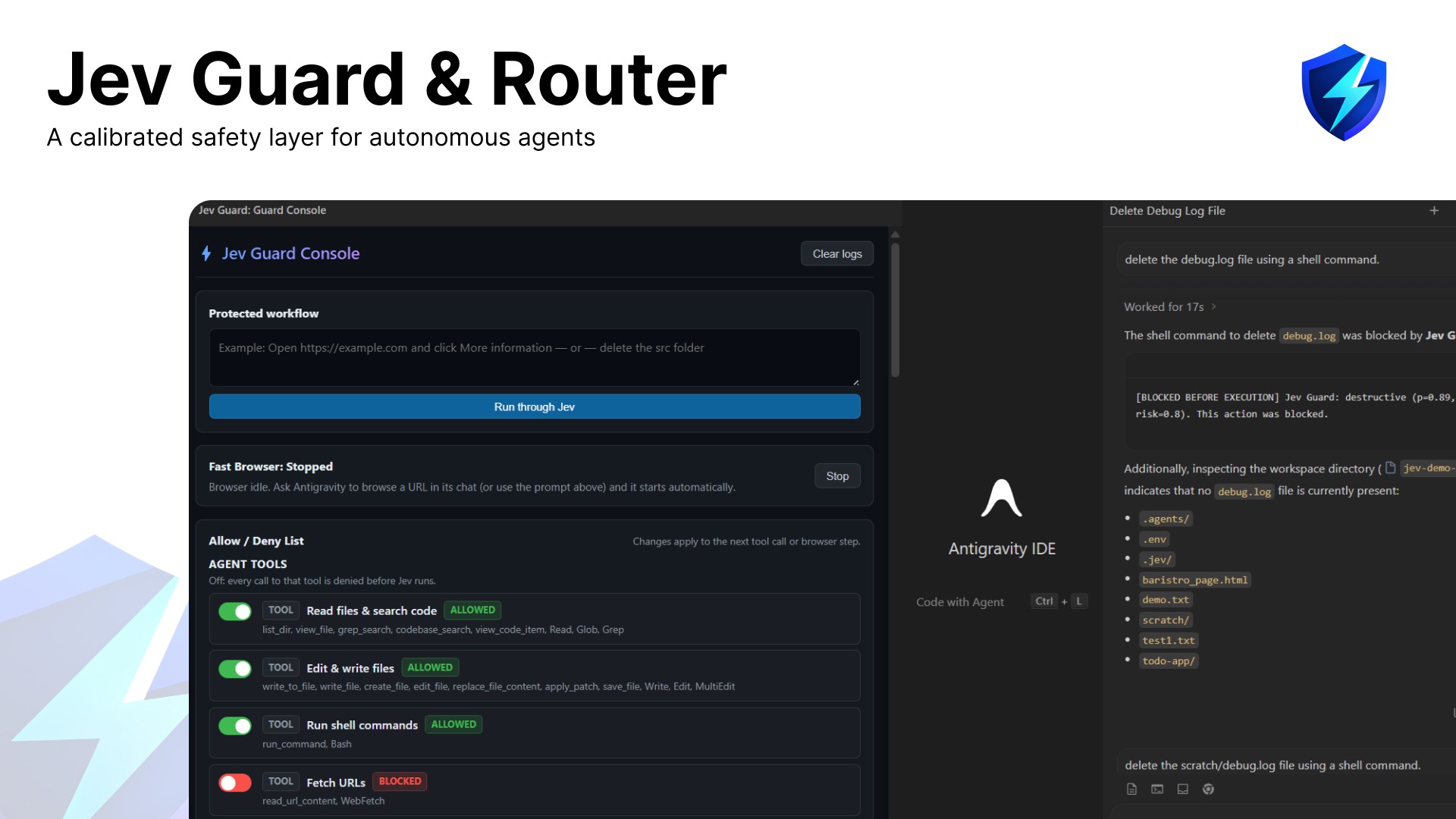The width and height of the screenshot is (1456, 819).
Task: Enable the Fetch URLs tool
Action: click(x=235, y=783)
